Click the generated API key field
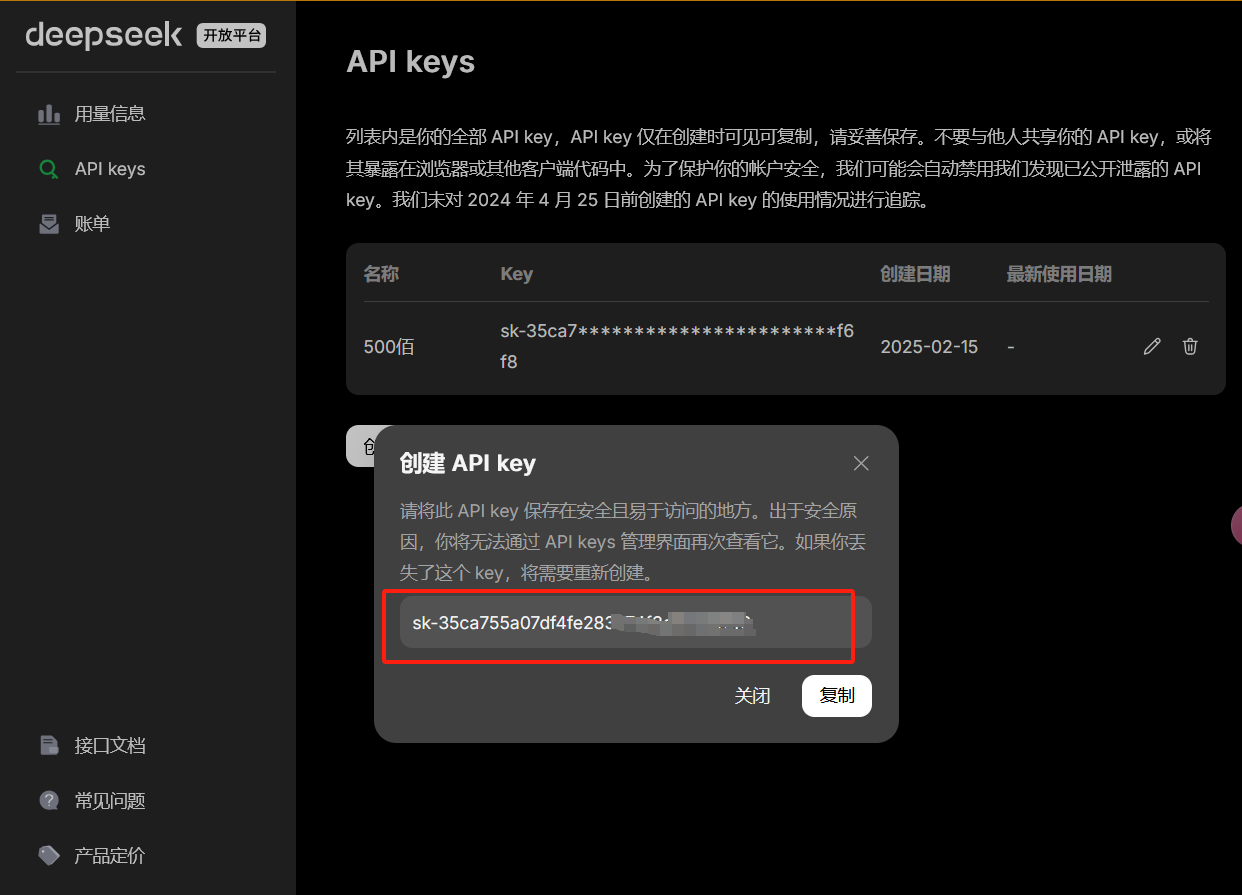 coord(636,623)
